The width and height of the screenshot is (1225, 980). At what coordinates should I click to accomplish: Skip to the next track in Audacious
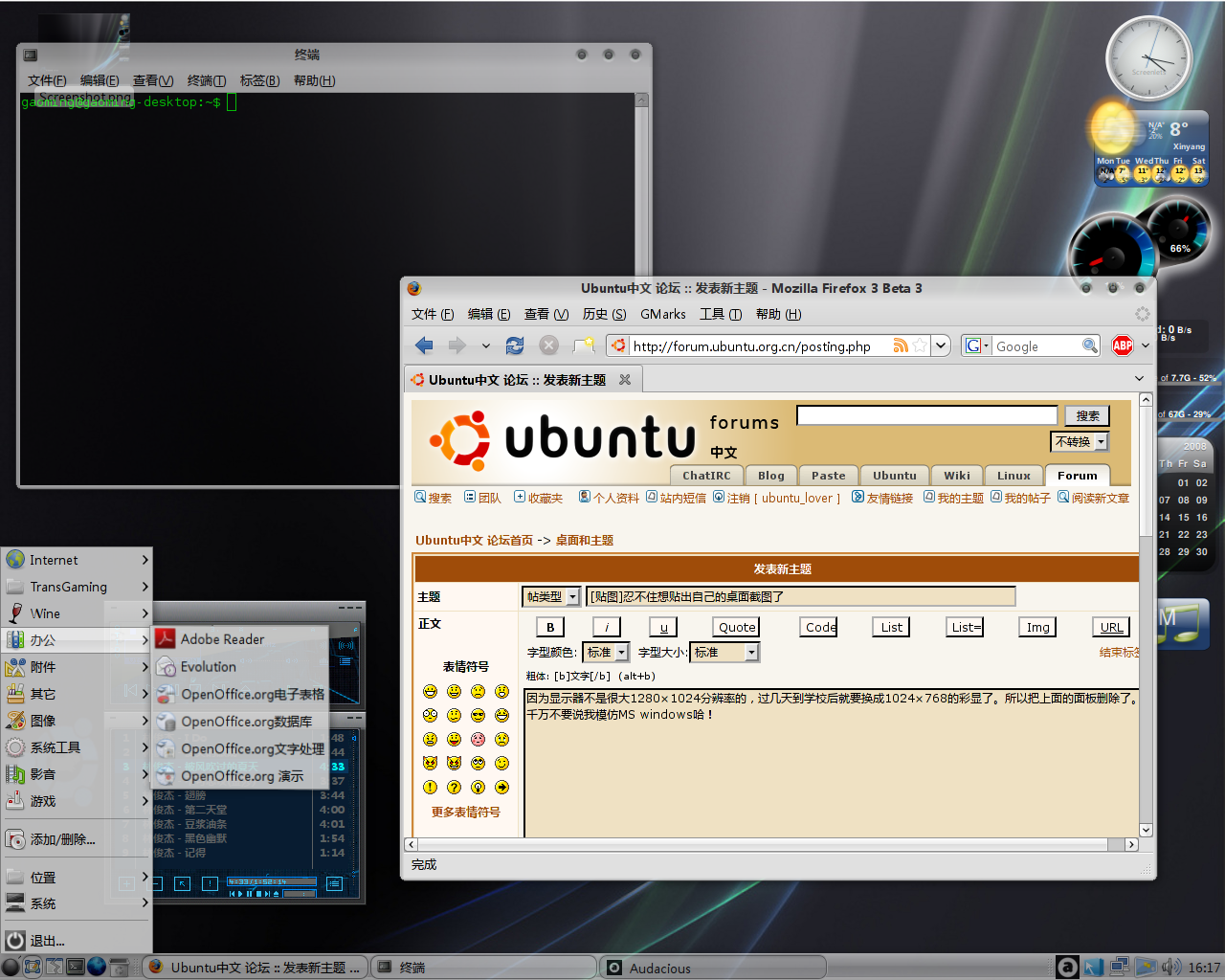(267, 894)
